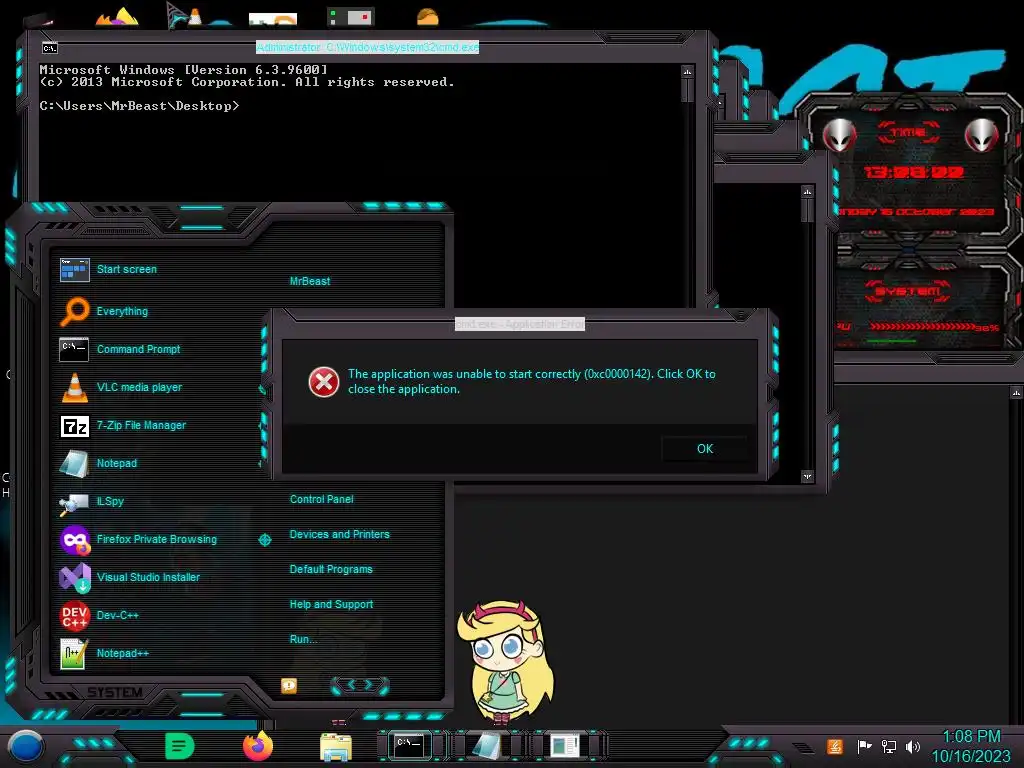Click the red error X icon in dialog

click(324, 382)
